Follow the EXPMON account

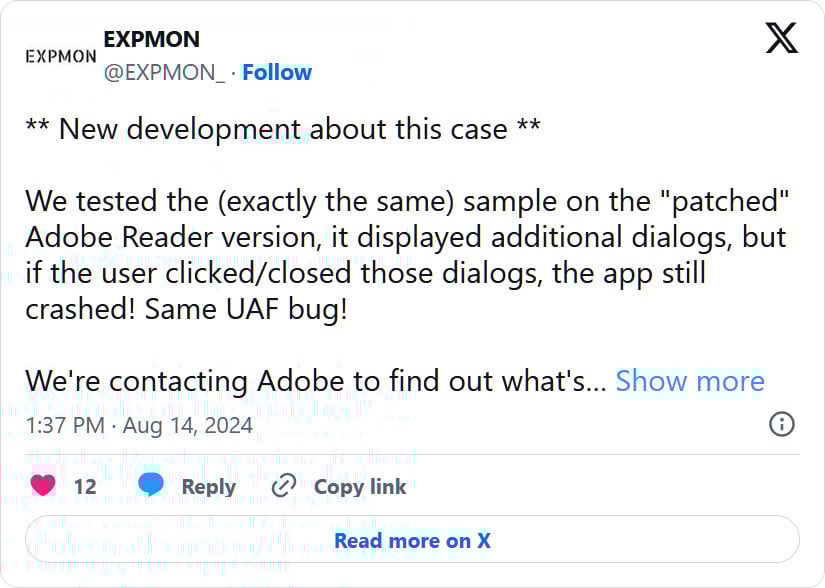tap(277, 73)
